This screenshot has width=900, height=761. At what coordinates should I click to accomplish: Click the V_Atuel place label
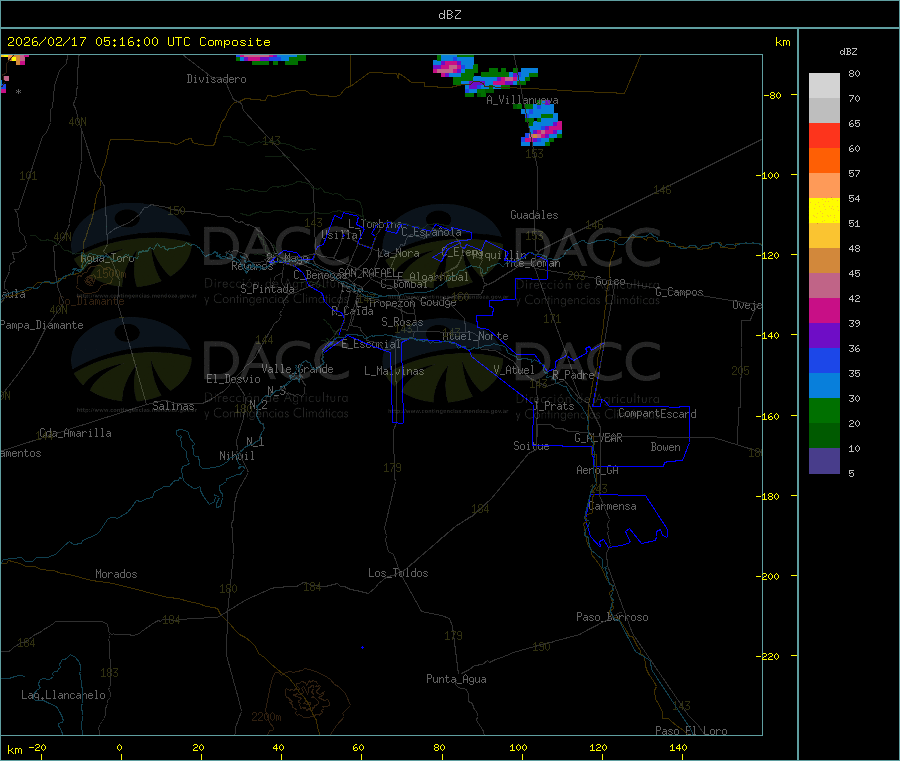(x=514, y=370)
